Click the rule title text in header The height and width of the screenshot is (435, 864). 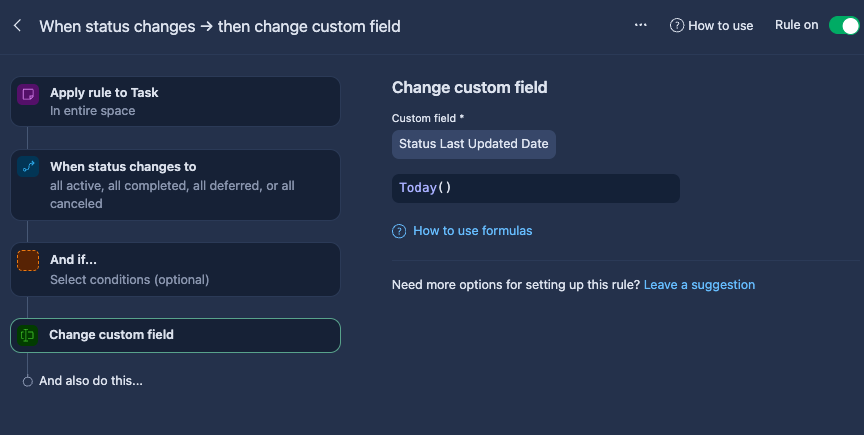[x=220, y=26]
